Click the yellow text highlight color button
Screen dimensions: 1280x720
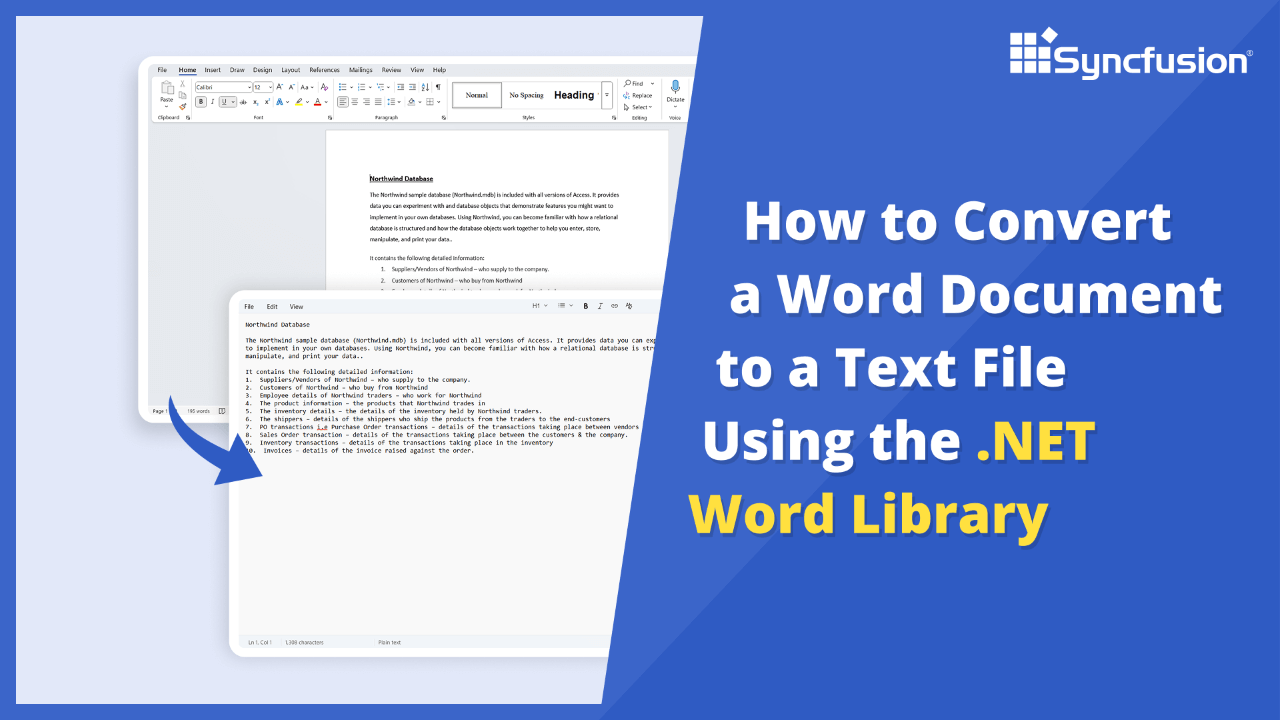click(x=299, y=102)
